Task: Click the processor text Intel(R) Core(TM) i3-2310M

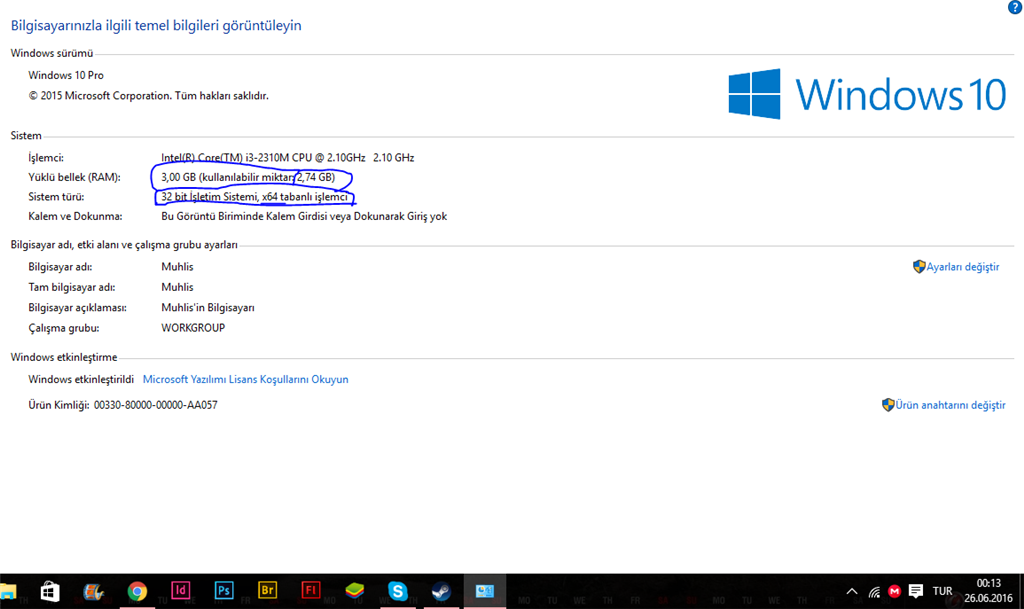Action: 287,157
